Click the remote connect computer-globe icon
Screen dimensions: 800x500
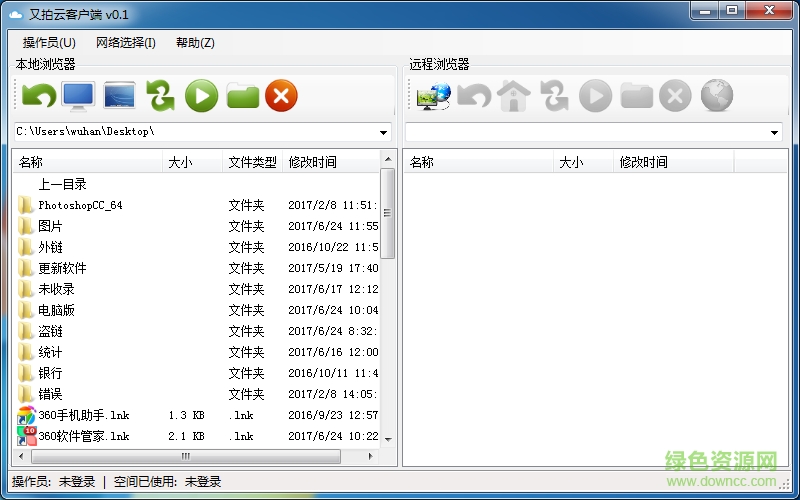(434, 95)
